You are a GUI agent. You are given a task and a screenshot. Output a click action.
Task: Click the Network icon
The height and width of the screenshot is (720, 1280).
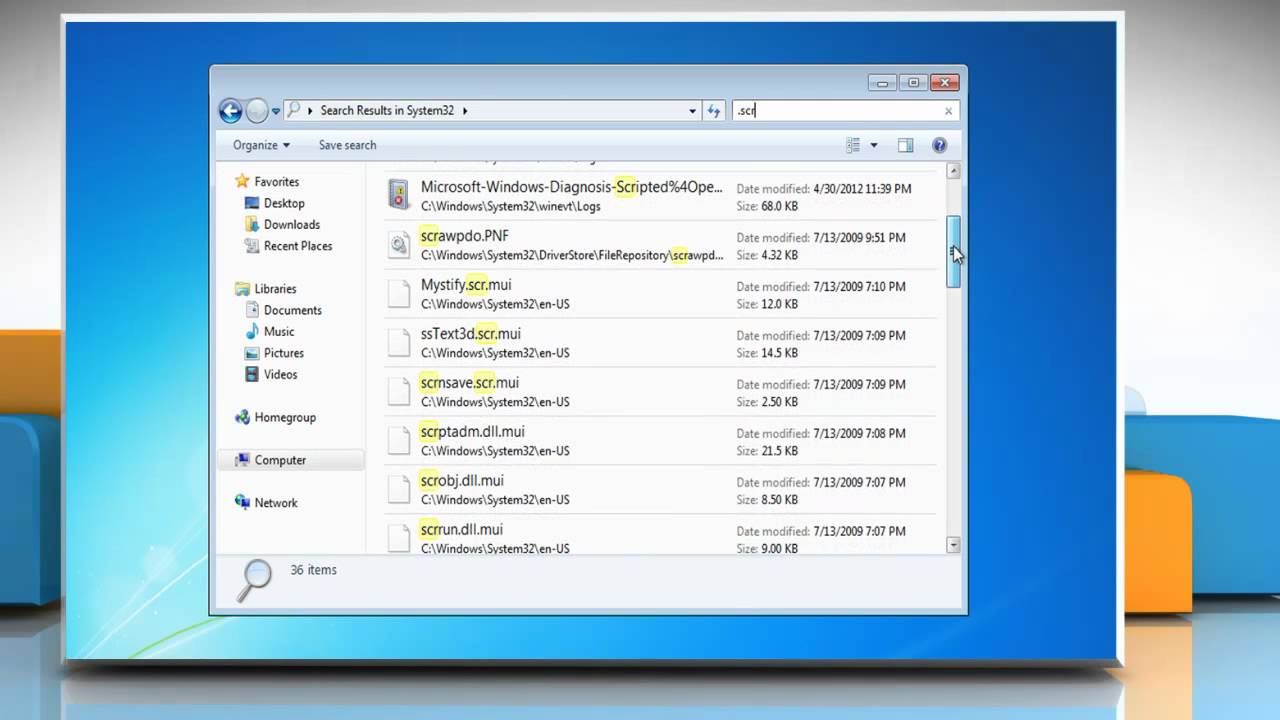click(x=241, y=502)
